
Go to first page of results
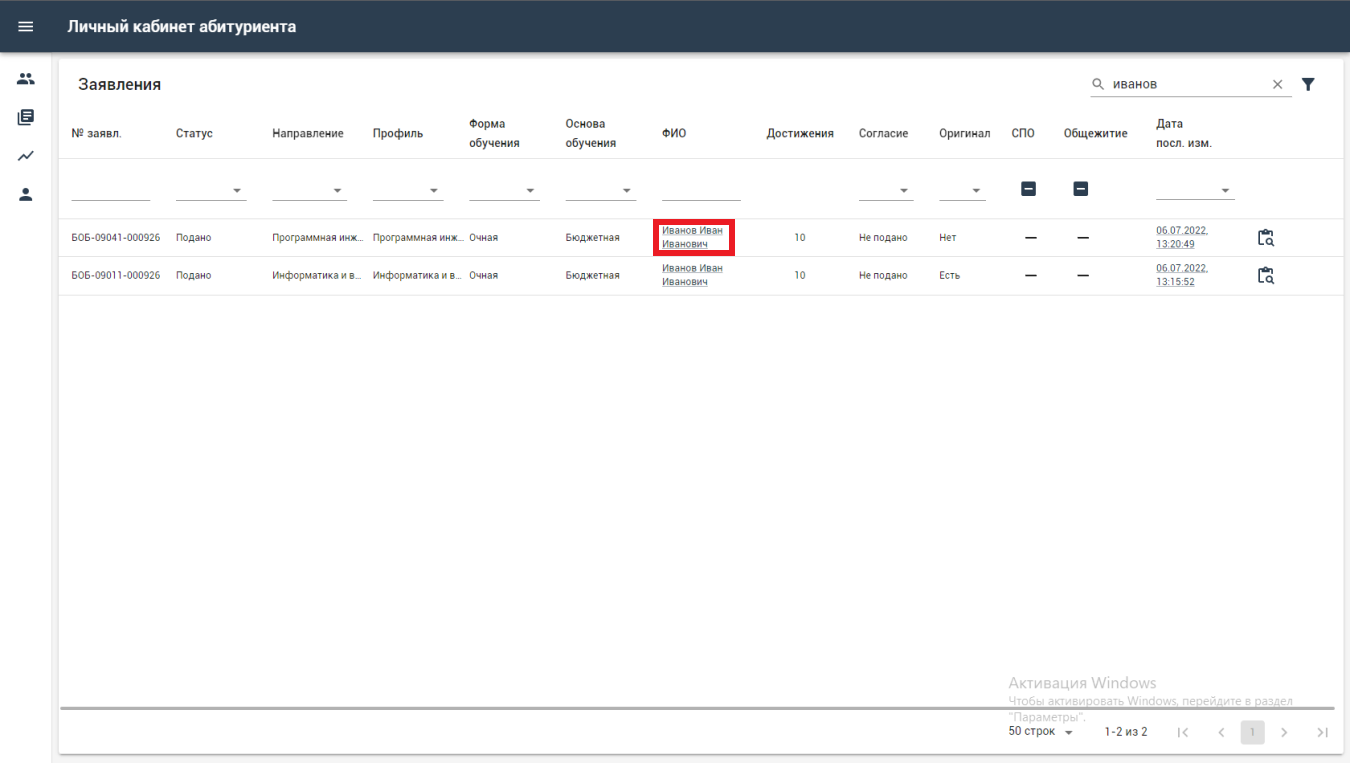pyautogui.click(x=1183, y=732)
